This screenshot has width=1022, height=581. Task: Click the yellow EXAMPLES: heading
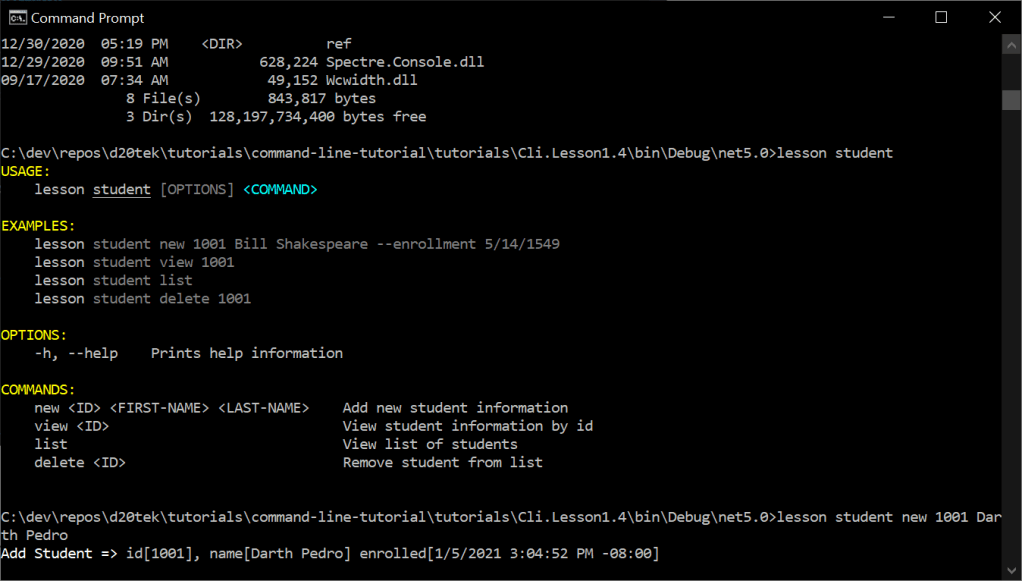pos(38,226)
